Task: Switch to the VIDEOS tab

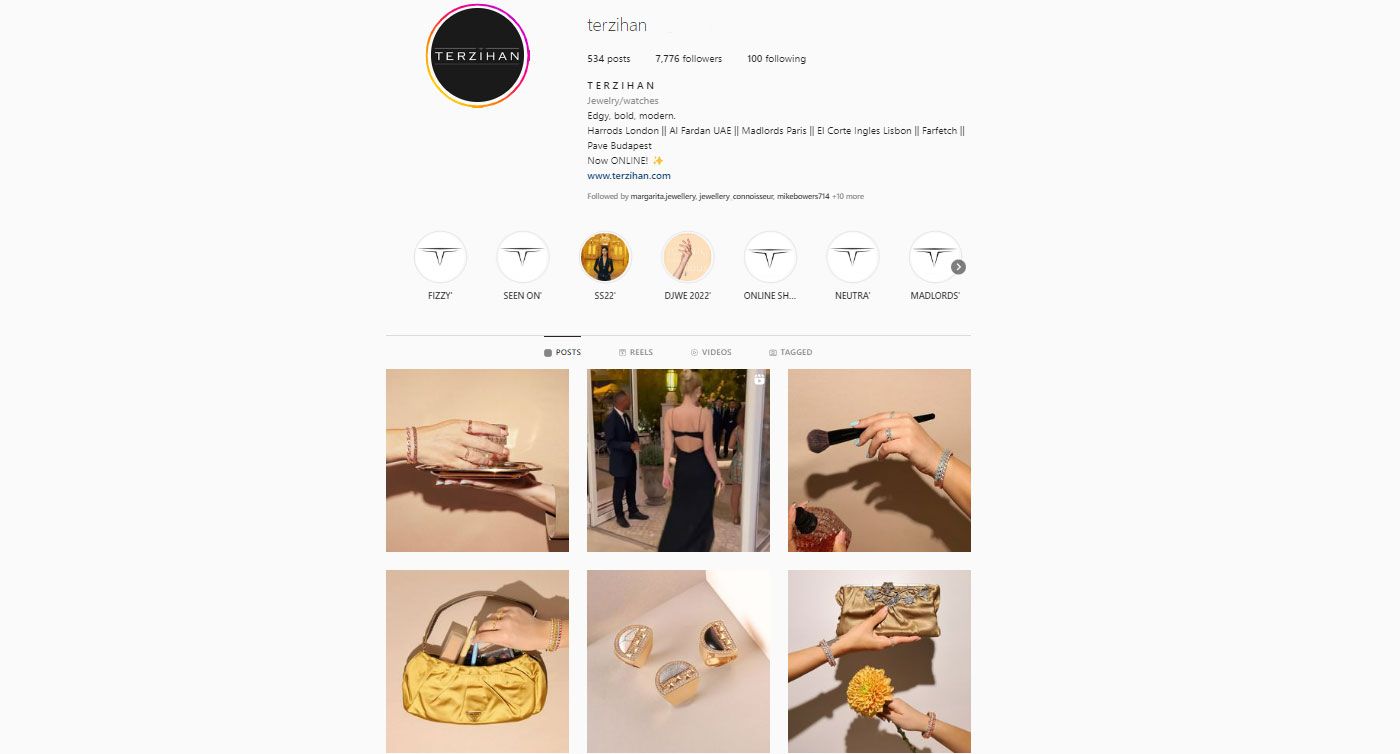Action: coord(711,352)
